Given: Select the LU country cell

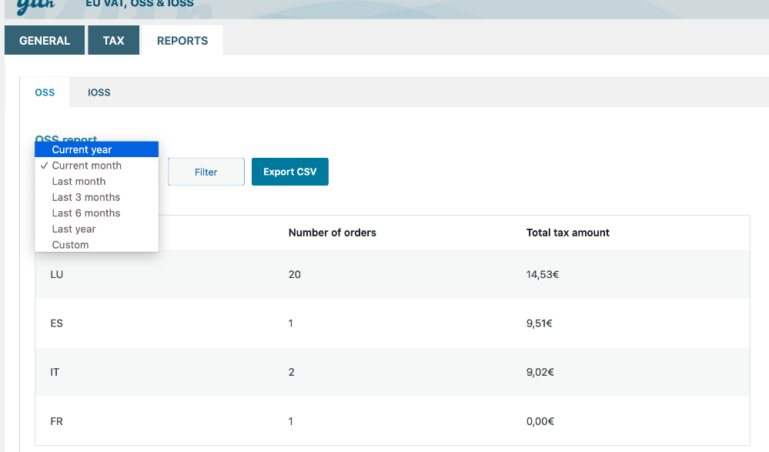Looking at the screenshot, I should tap(56, 275).
